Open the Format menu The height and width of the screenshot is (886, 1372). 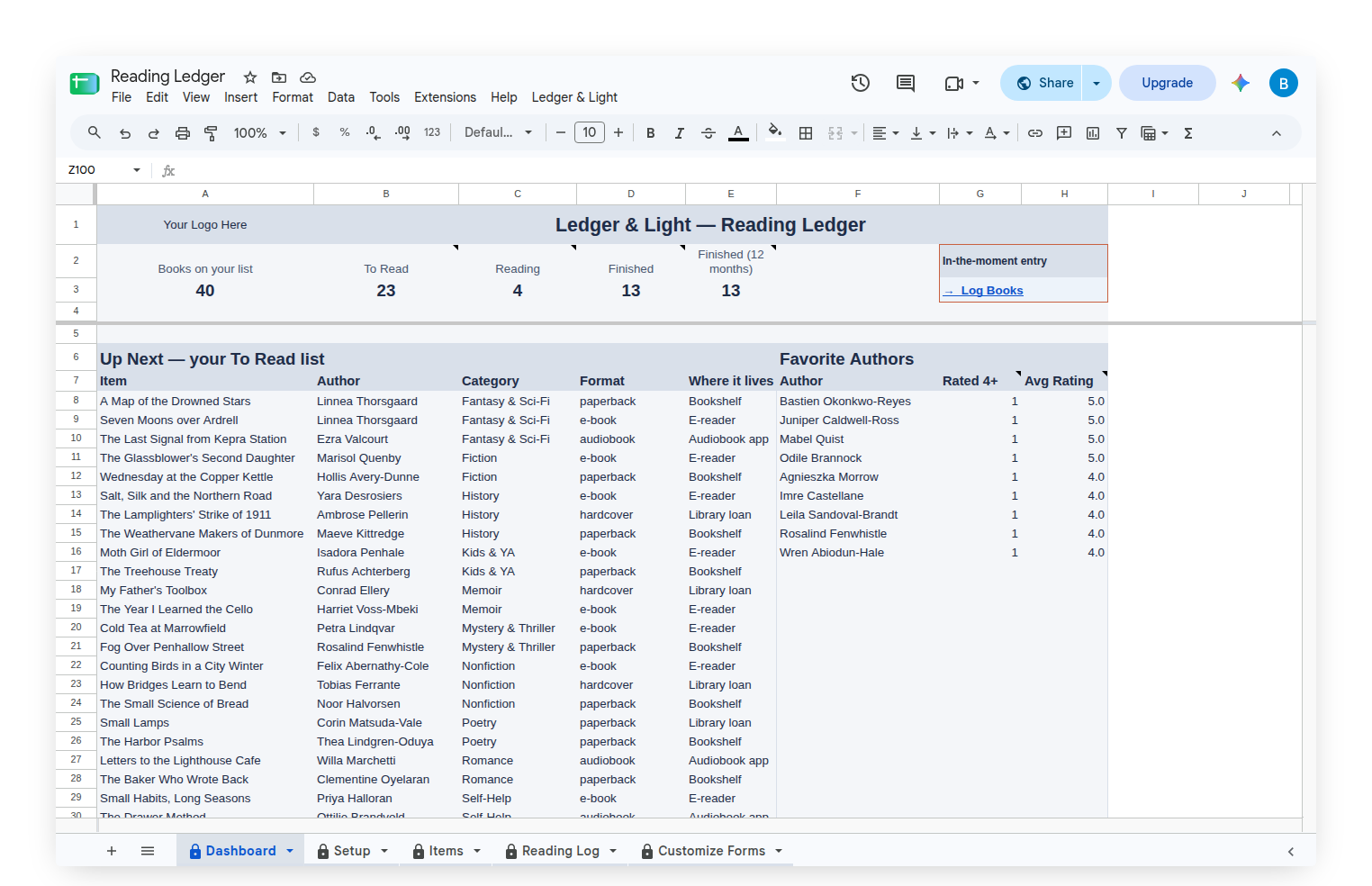click(293, 97)
